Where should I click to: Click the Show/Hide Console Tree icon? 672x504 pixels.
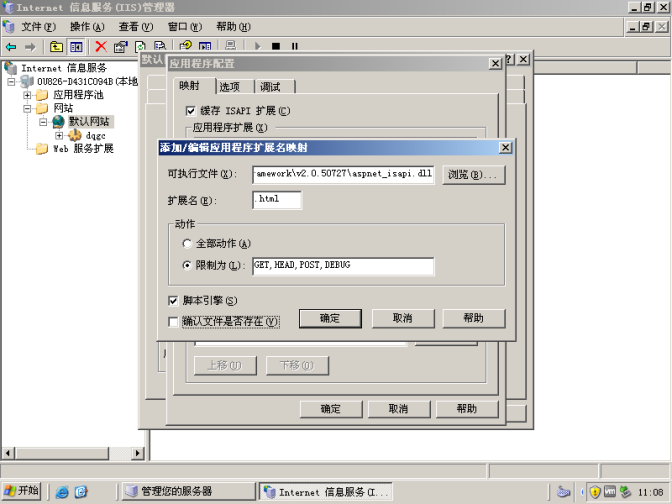pyautogui.click(x=76, y=46)
